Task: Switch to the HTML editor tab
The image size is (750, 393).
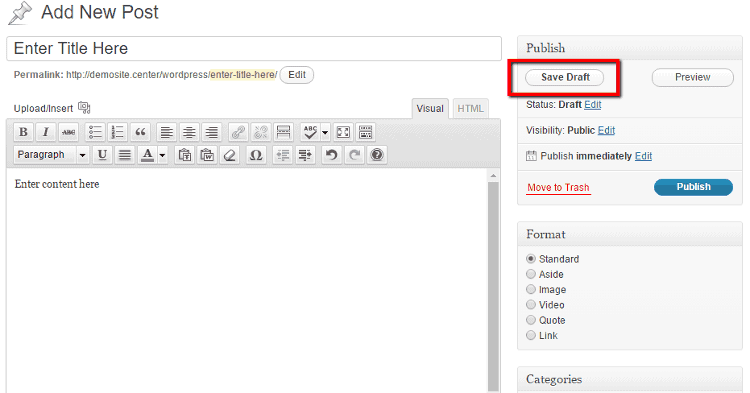Action: click(x=470, y=109)
